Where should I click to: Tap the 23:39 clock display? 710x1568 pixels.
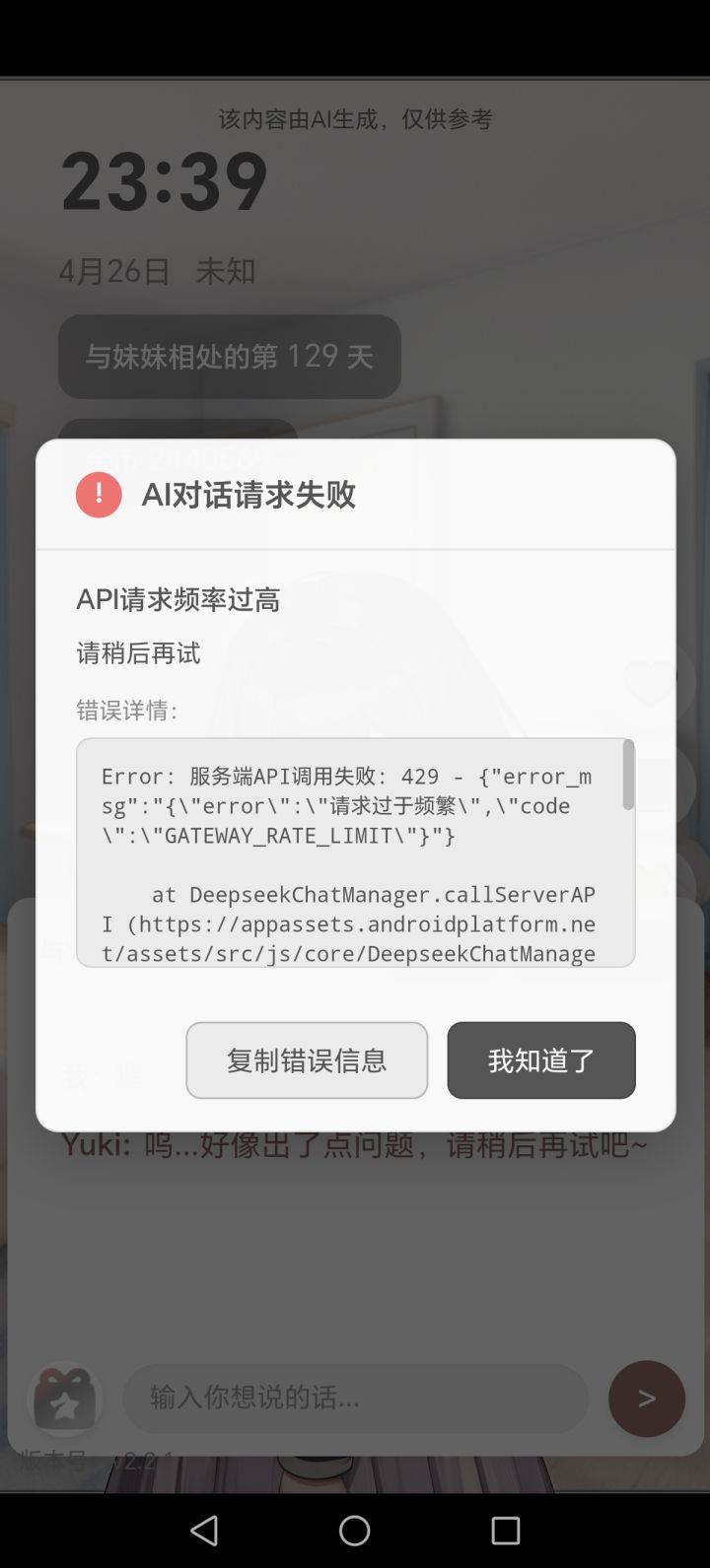[164, 182]
